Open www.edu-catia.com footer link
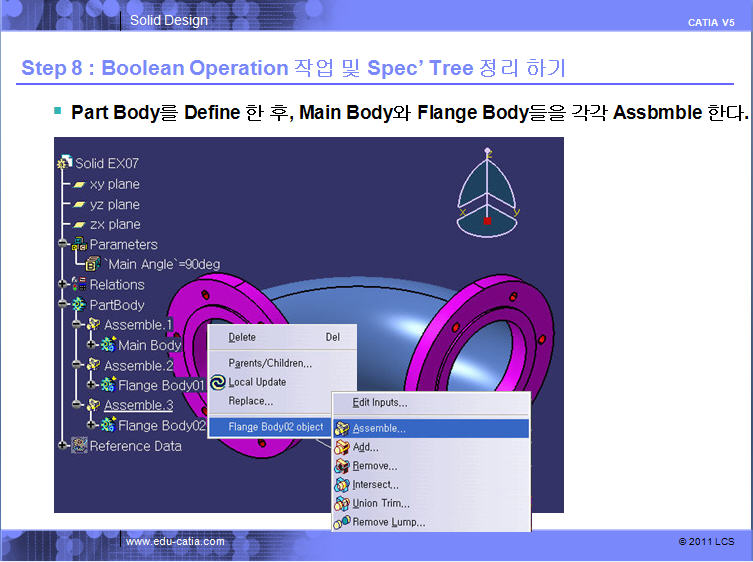This screenshot has height=562, width=753. [175, 541]
